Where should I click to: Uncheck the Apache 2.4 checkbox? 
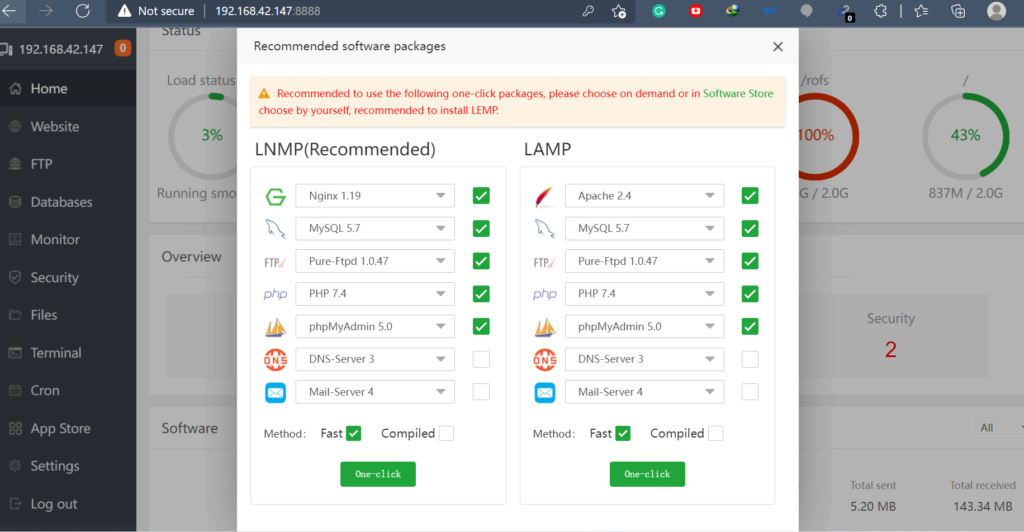750,196
